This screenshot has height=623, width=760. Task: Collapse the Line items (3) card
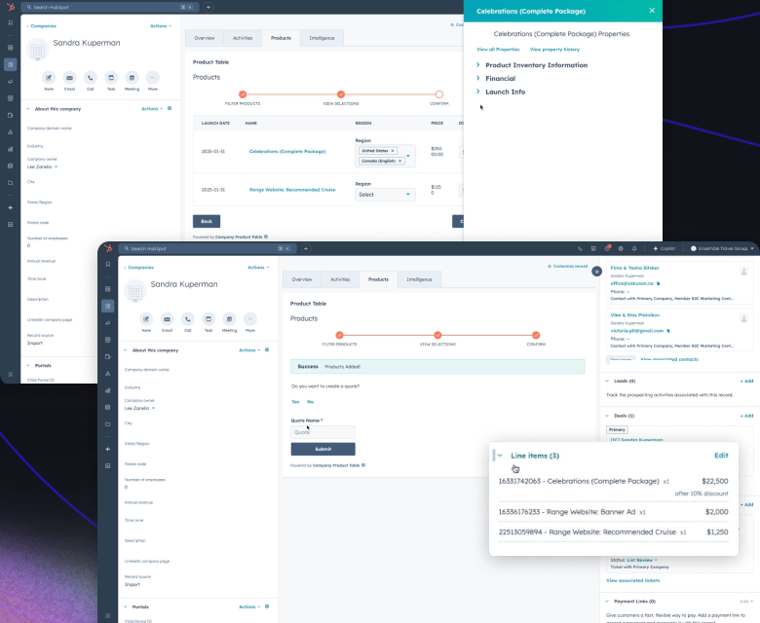500,456
